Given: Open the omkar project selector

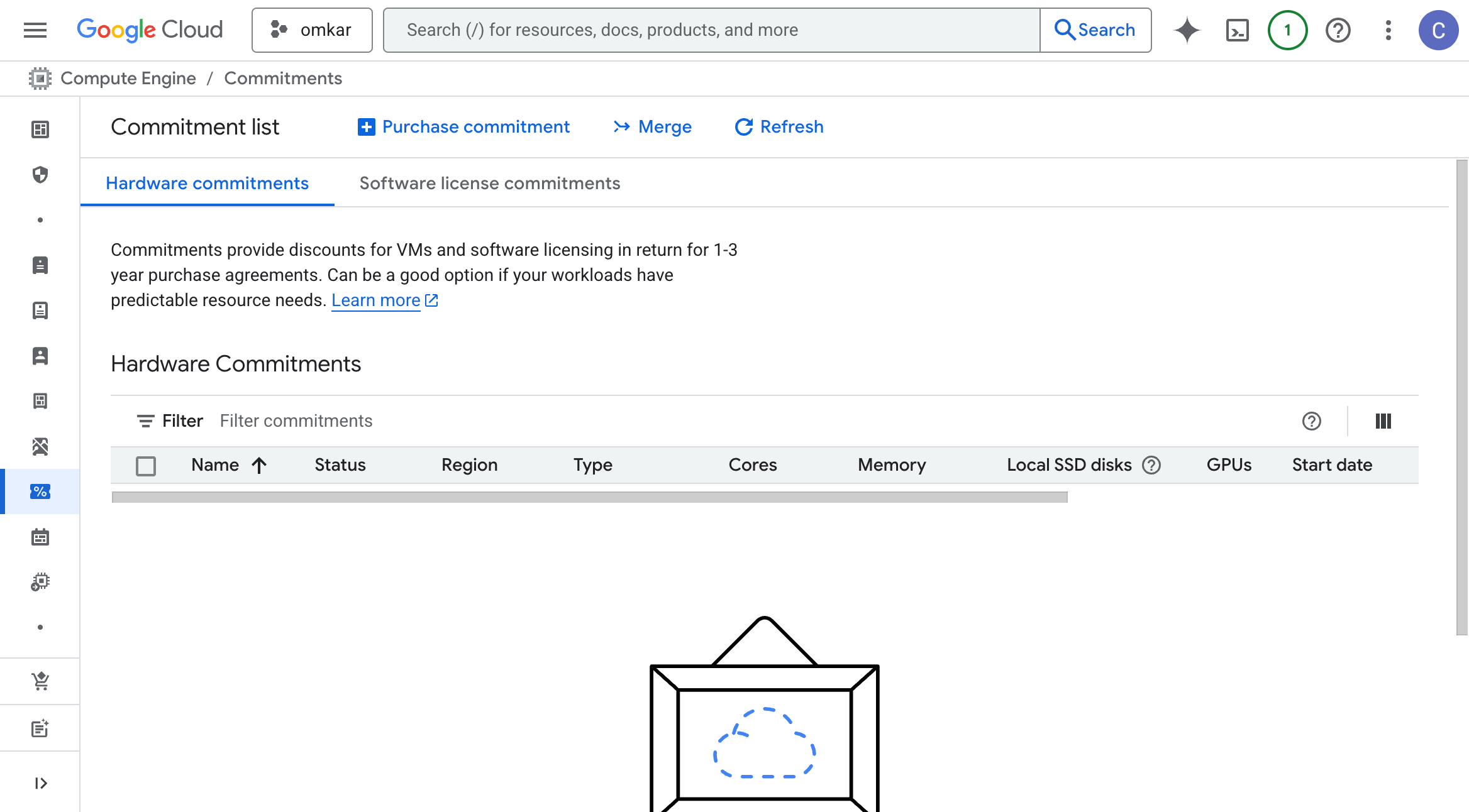Looking at the screenshot, I should [x=312, y=30].
